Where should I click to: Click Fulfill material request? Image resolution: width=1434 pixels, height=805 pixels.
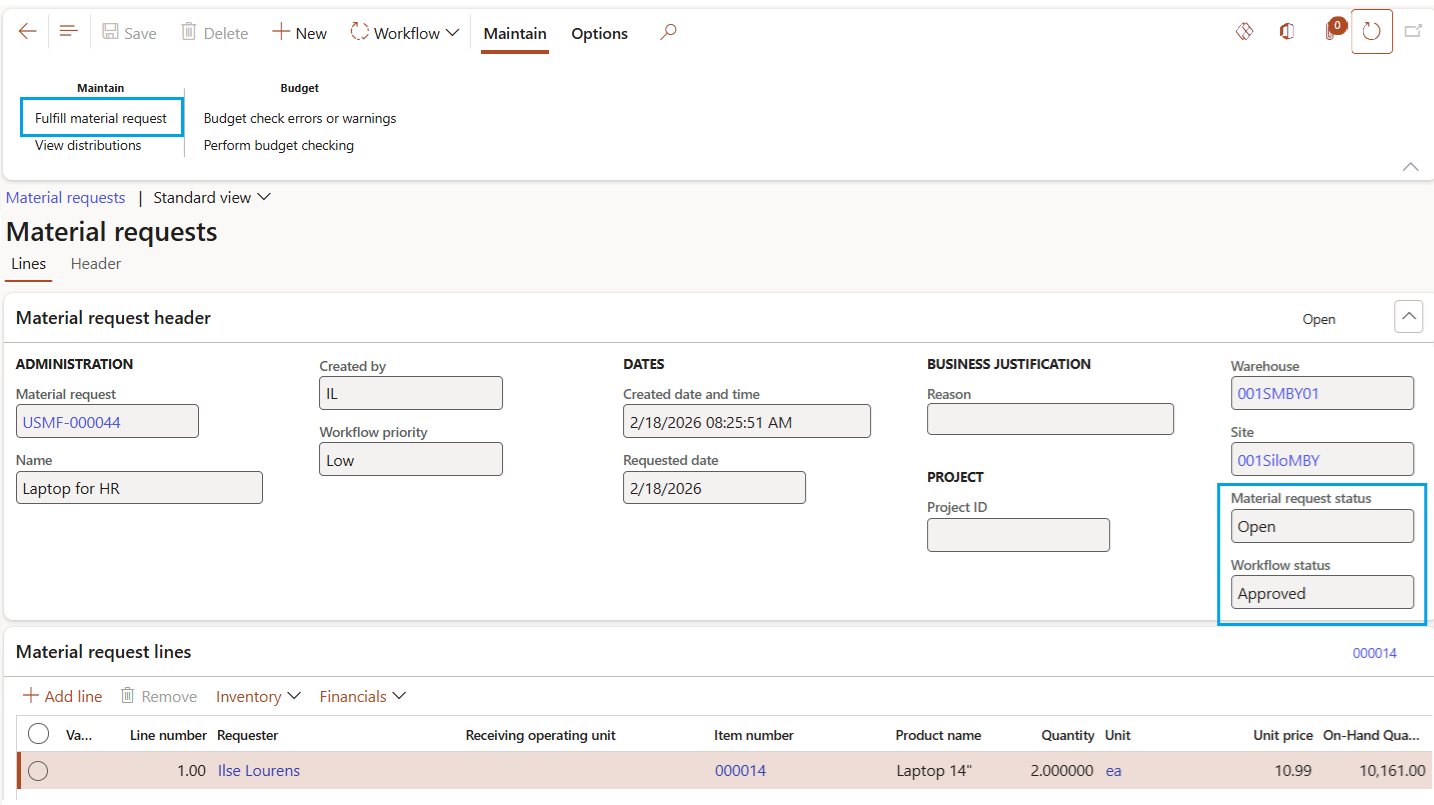tap(101, 118)
